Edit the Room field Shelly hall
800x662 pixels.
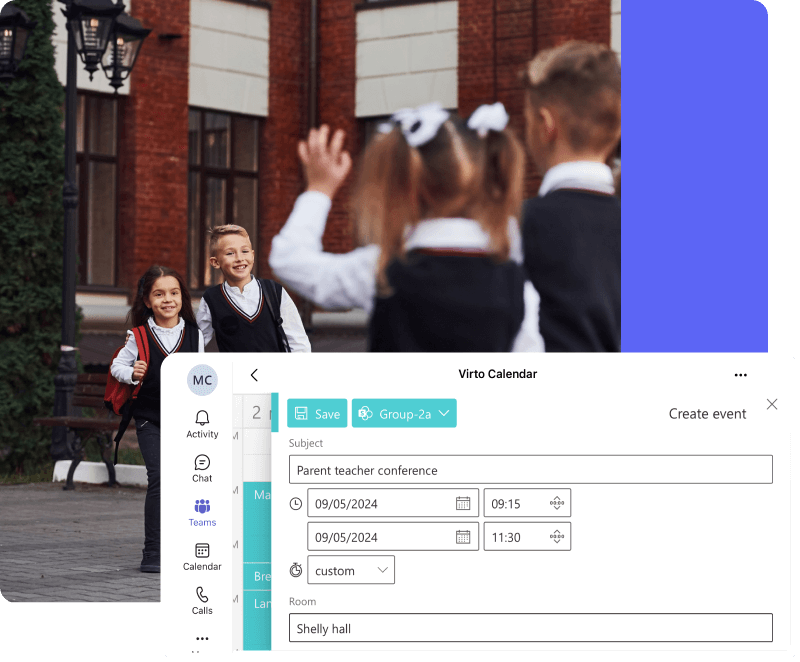pyautogui.click(x=532, y=629)
